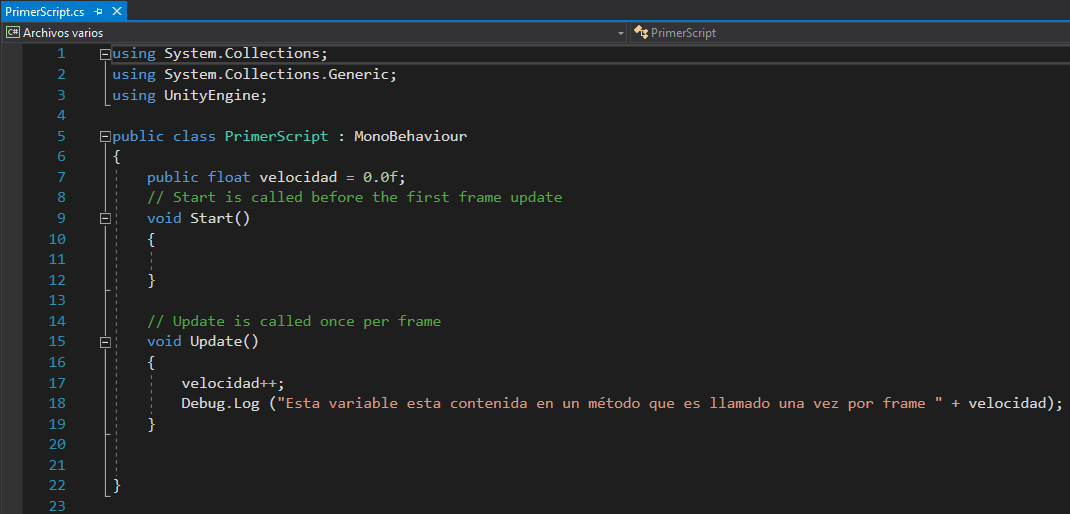The height and width of the screenshot is (514, 1070).
Task: Click the velocidad++ statement
Action: (232, 383)
